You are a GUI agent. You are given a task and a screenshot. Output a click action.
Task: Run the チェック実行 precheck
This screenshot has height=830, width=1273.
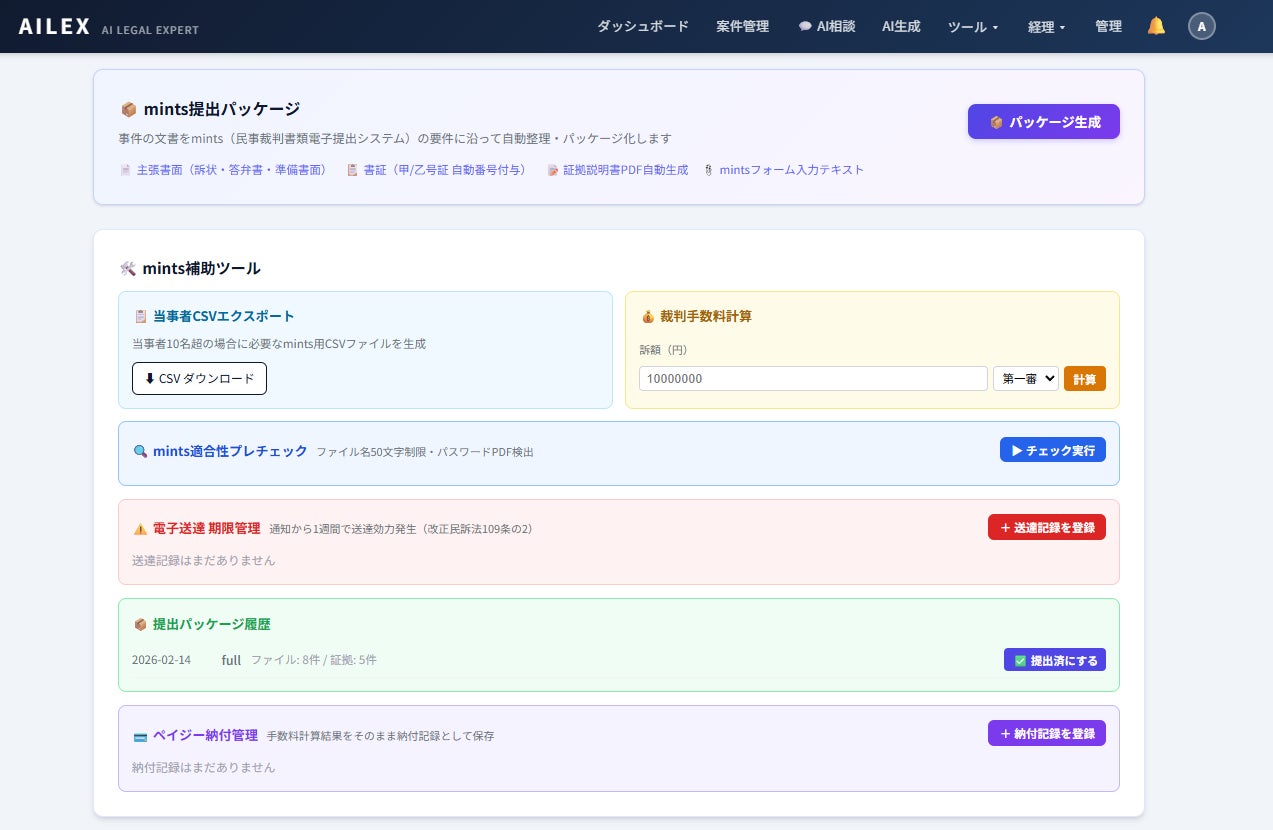1053,450
